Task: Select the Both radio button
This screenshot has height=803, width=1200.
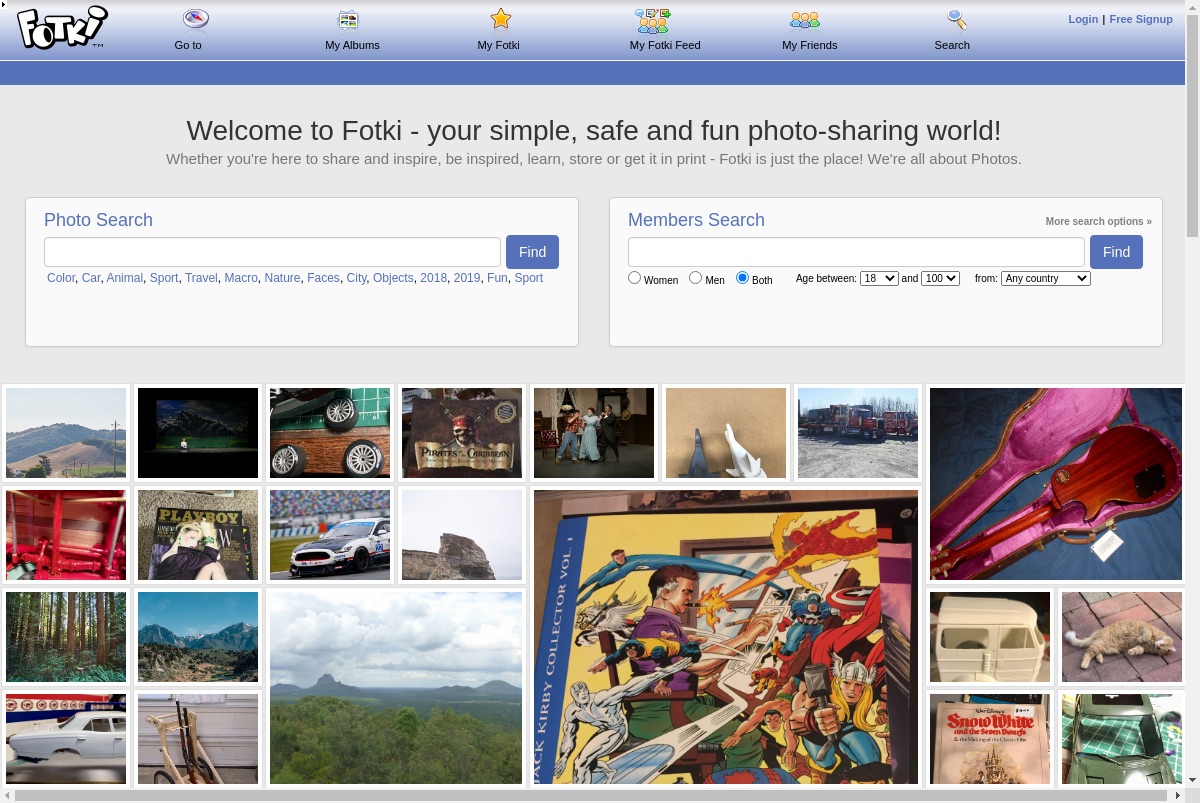Action: (742, 278)
